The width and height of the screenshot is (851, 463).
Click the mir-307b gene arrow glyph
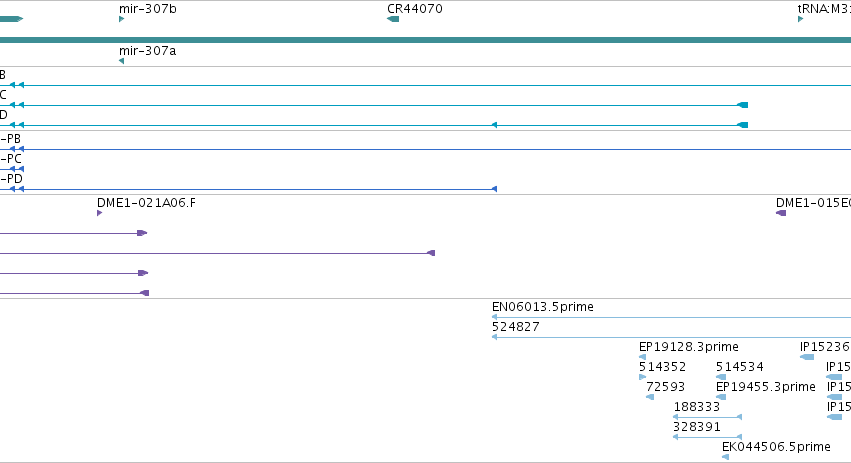pyautogui.click(x=122, y=19)
